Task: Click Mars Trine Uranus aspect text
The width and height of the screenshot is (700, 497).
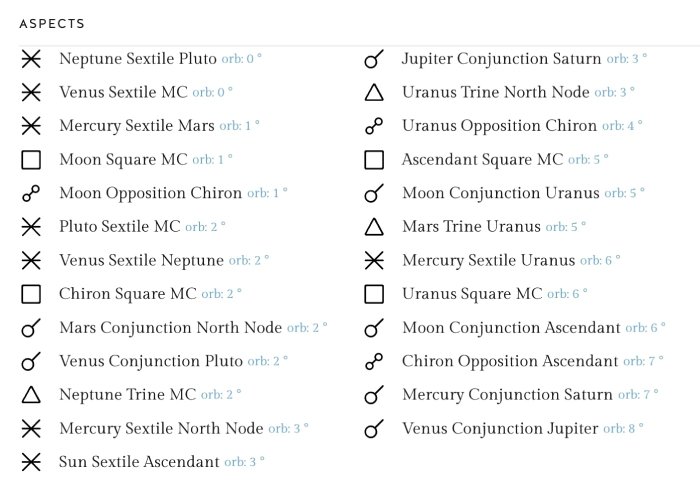Action: [x=471, y=227]
